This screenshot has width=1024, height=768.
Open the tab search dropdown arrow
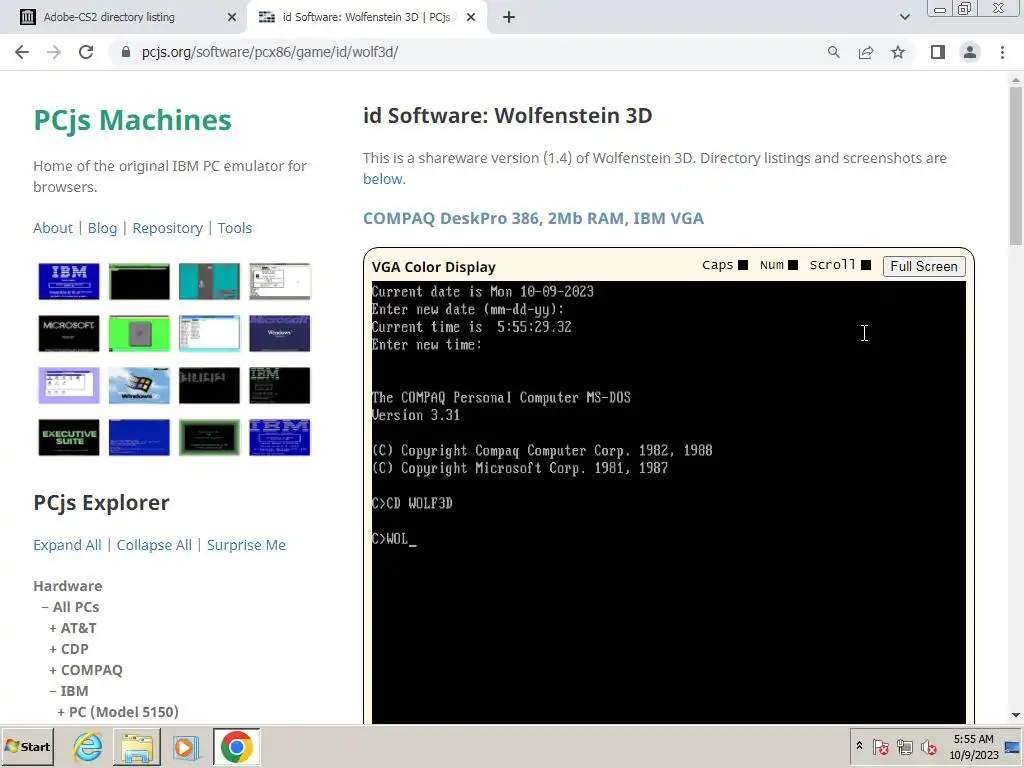point(904,17)
